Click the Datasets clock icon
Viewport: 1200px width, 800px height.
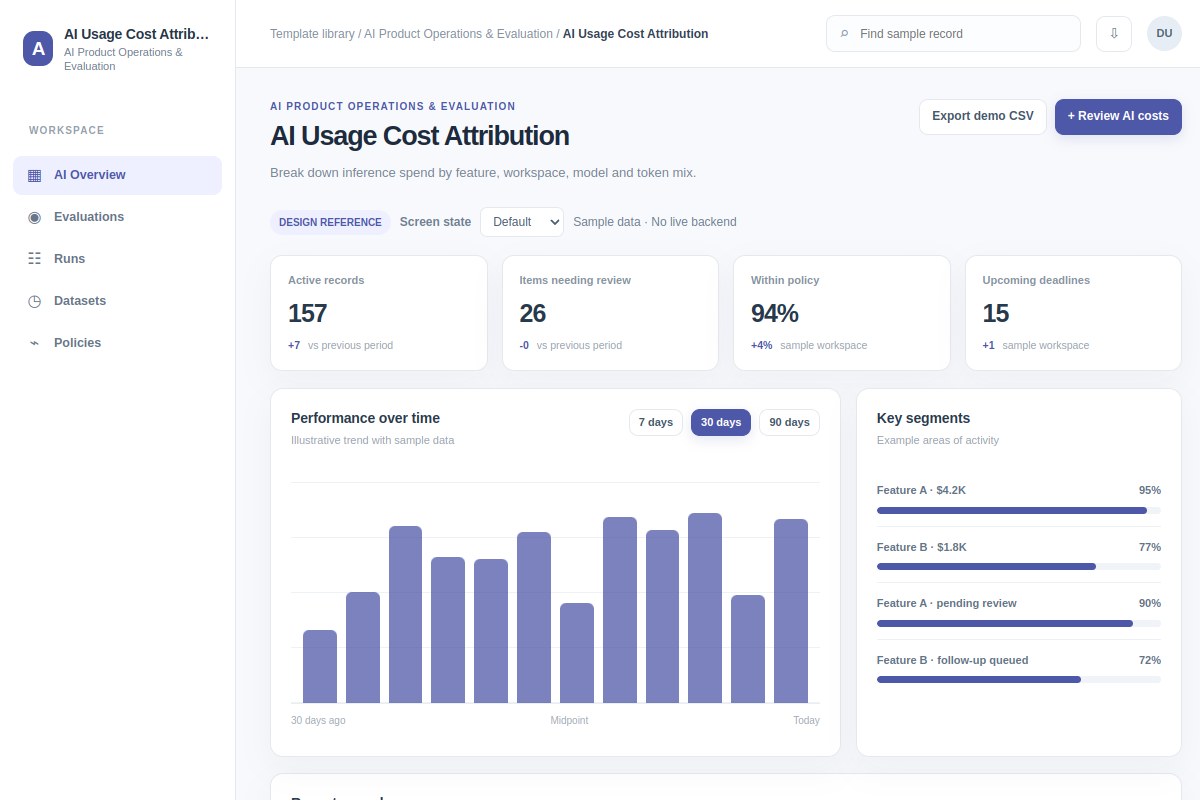34,301
